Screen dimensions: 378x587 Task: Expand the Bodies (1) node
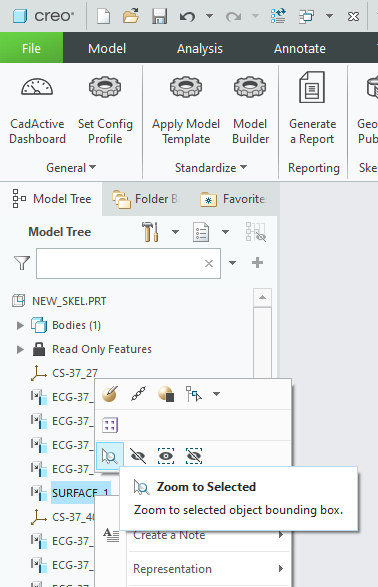pyautogui.click(x=20, y=325)
